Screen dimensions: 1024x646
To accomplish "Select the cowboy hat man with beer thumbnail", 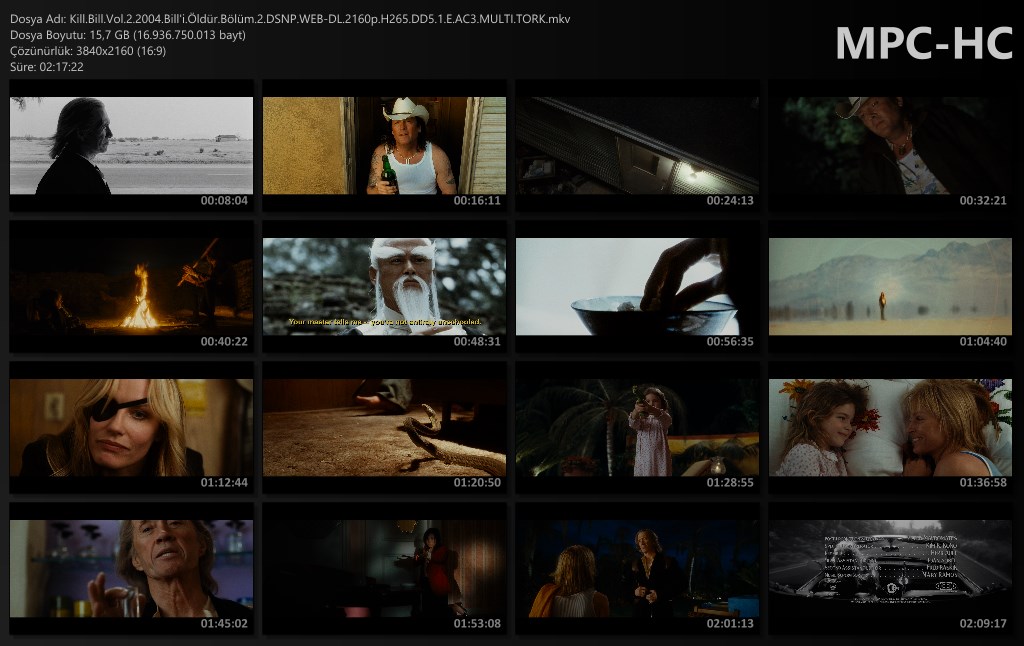I will [384, 146].
